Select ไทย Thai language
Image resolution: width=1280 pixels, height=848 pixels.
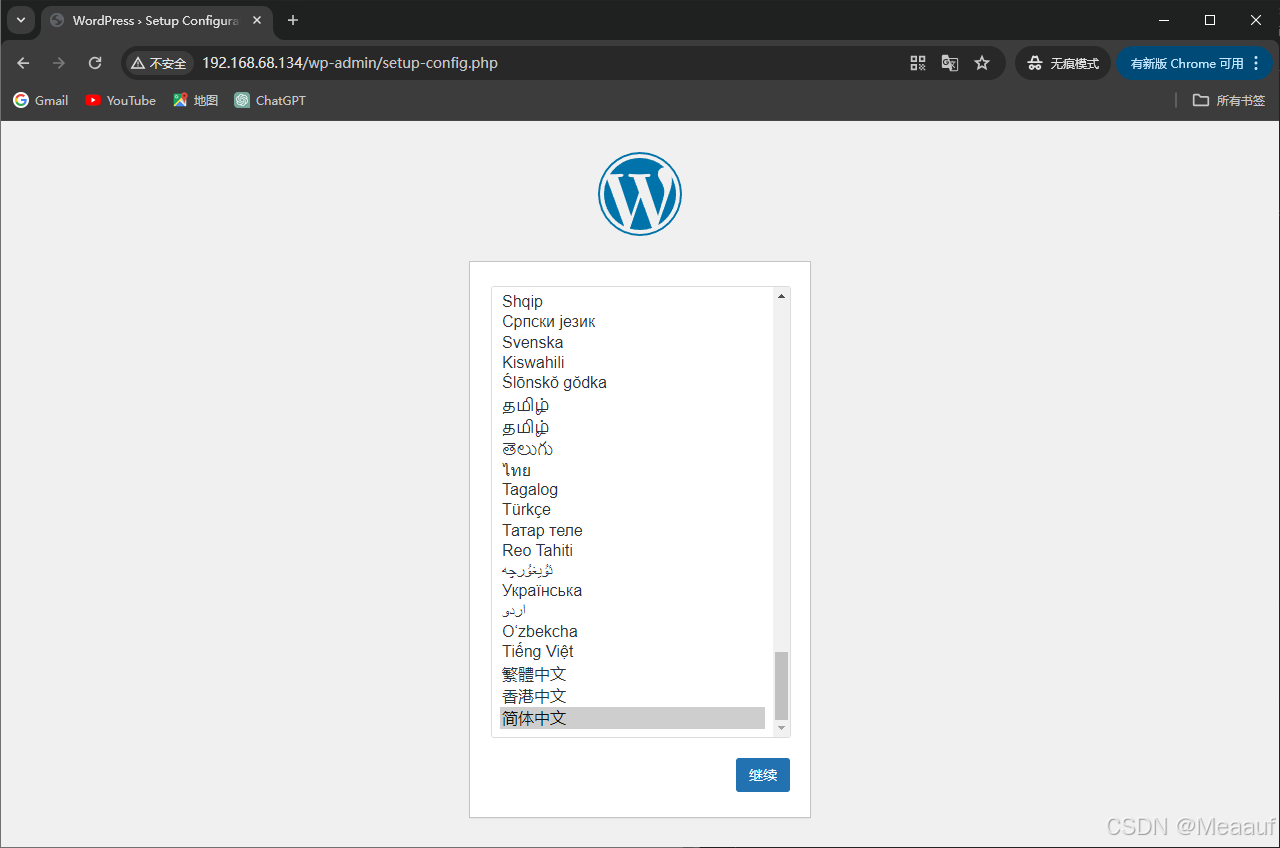click(x=632, y=470)
